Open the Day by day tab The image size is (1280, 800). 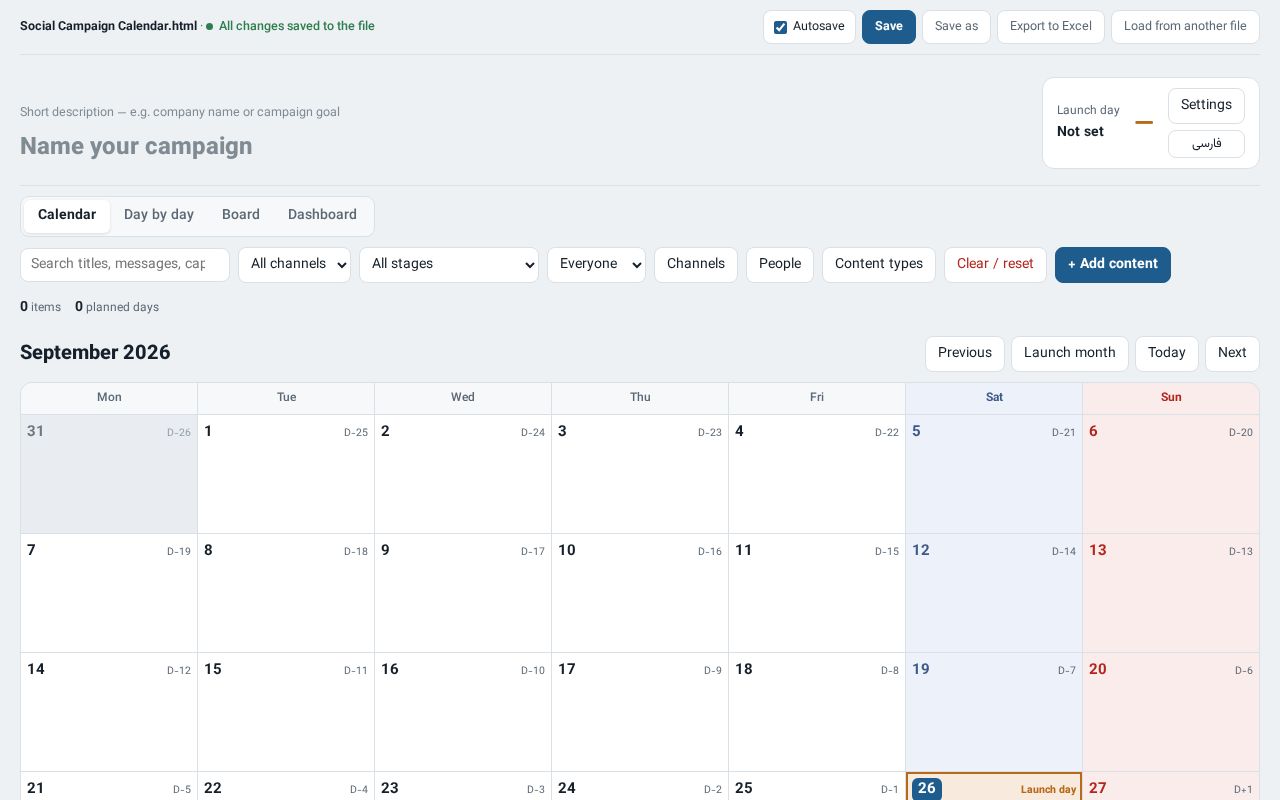[x=159, y=215]
